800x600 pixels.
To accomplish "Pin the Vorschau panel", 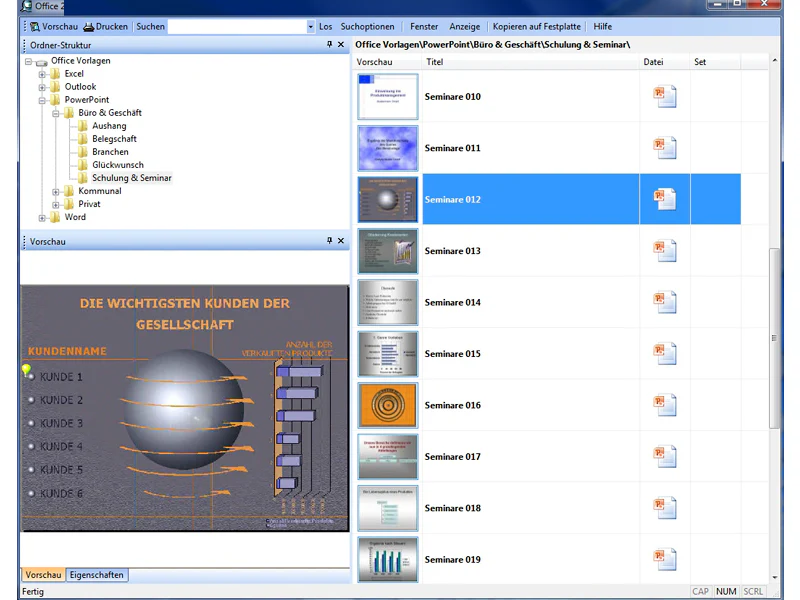I will pos(330,240).
